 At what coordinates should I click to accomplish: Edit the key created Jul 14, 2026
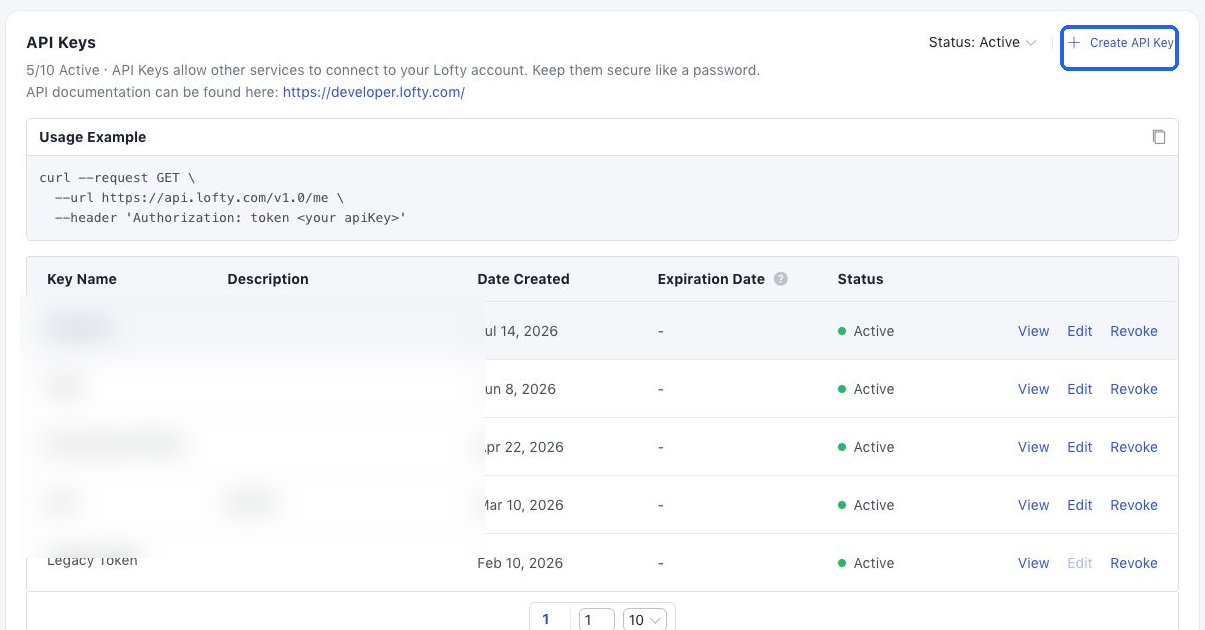1079,331
